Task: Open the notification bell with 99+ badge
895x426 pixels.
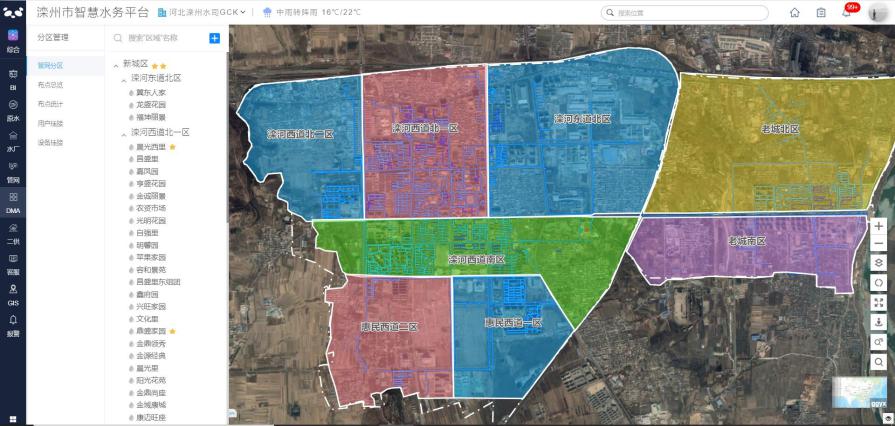Action: 846,13
